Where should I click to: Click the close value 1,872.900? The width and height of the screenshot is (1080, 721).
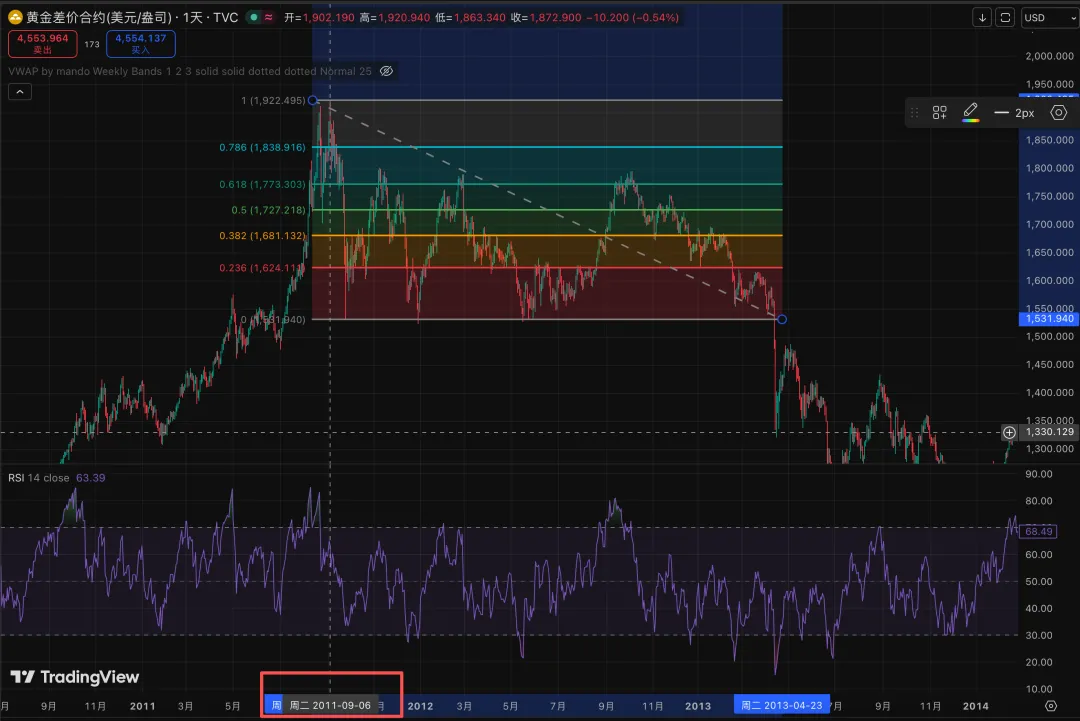(555, 17)
